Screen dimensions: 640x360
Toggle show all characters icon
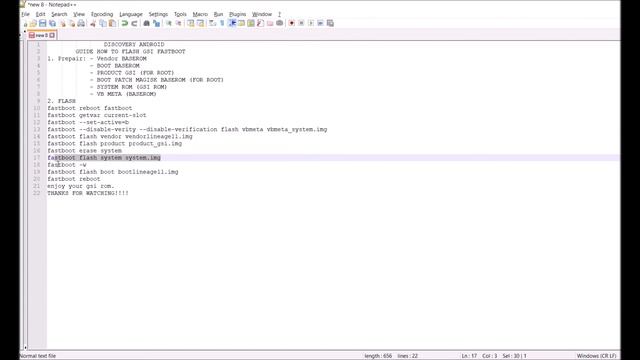[222, 23]
